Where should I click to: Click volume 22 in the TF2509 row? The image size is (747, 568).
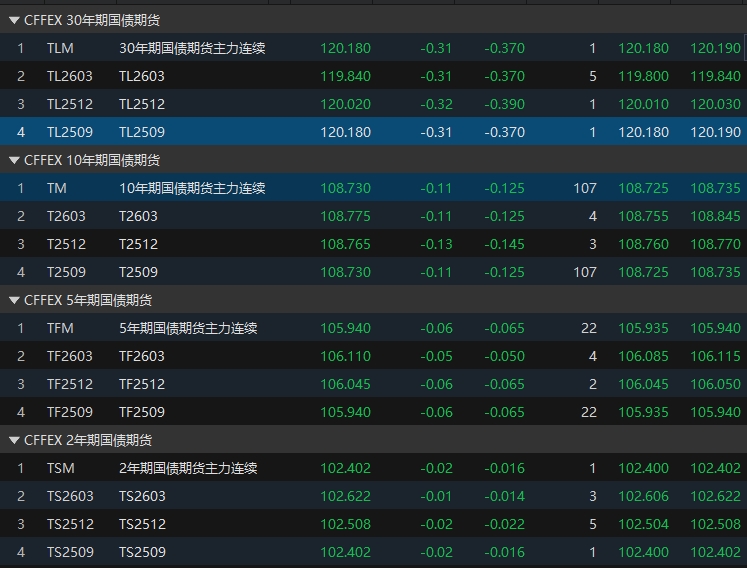tap(589, 412)
